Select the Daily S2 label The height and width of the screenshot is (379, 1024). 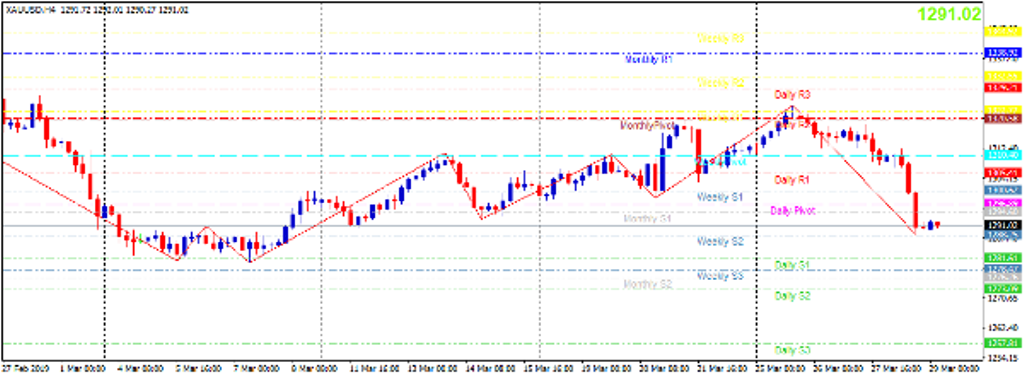792,296
